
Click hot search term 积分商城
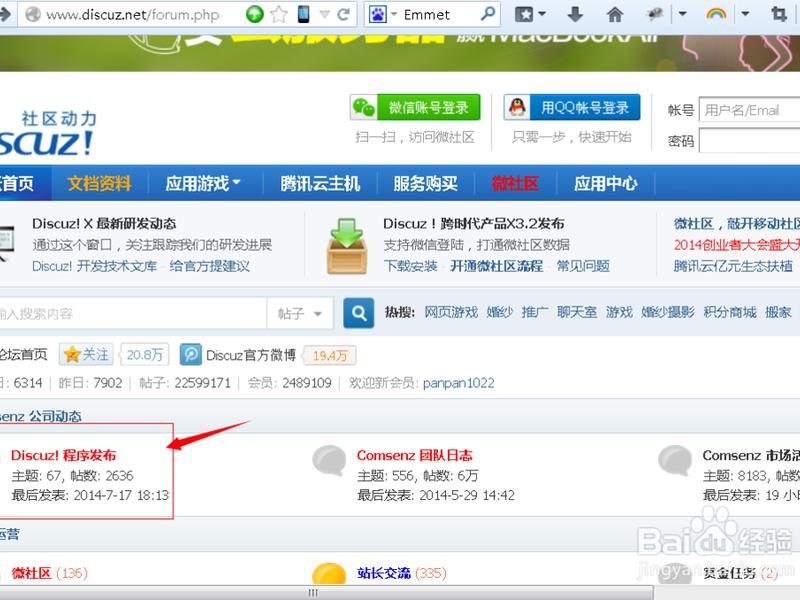[730, 312]
